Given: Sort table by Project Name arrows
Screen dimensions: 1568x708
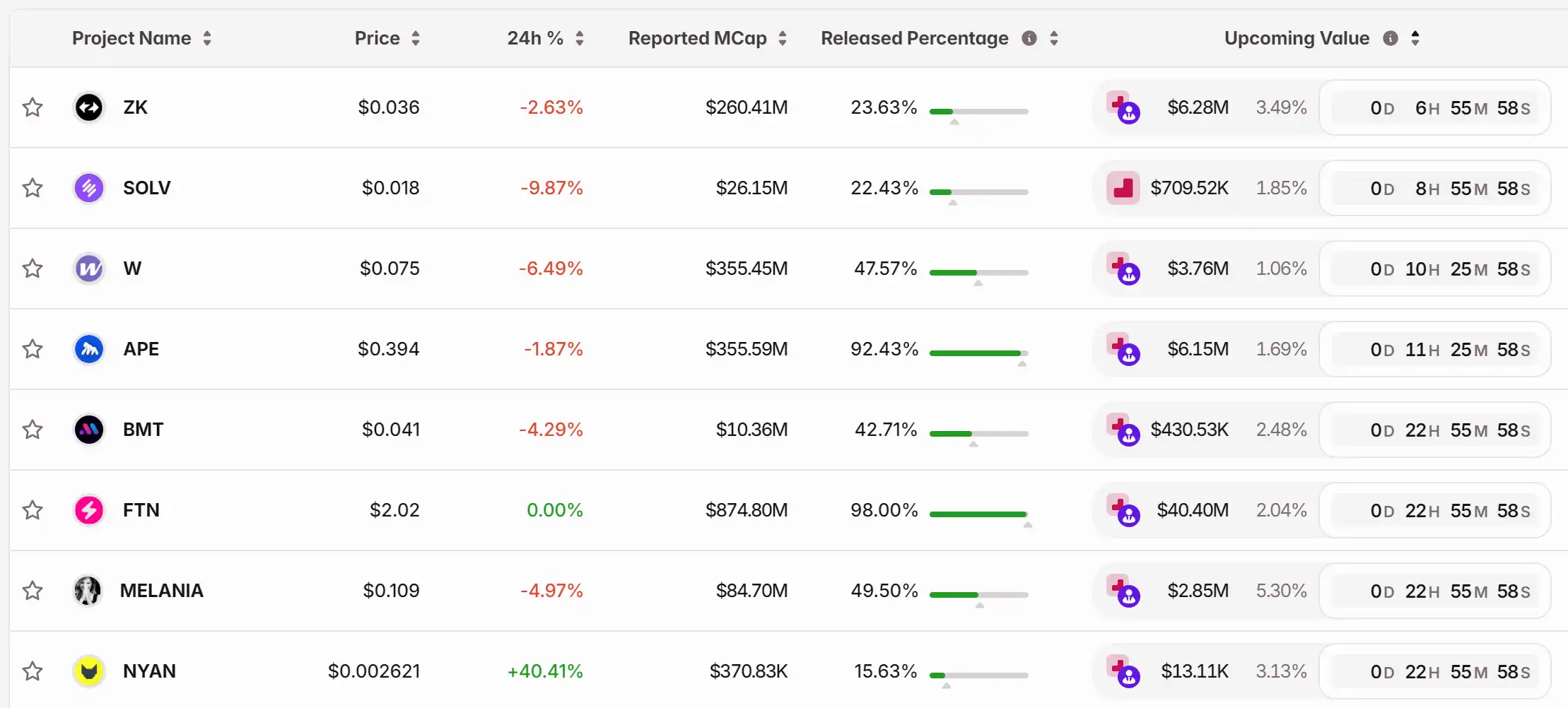Looking at the screenshot, I should coord(207,38).
